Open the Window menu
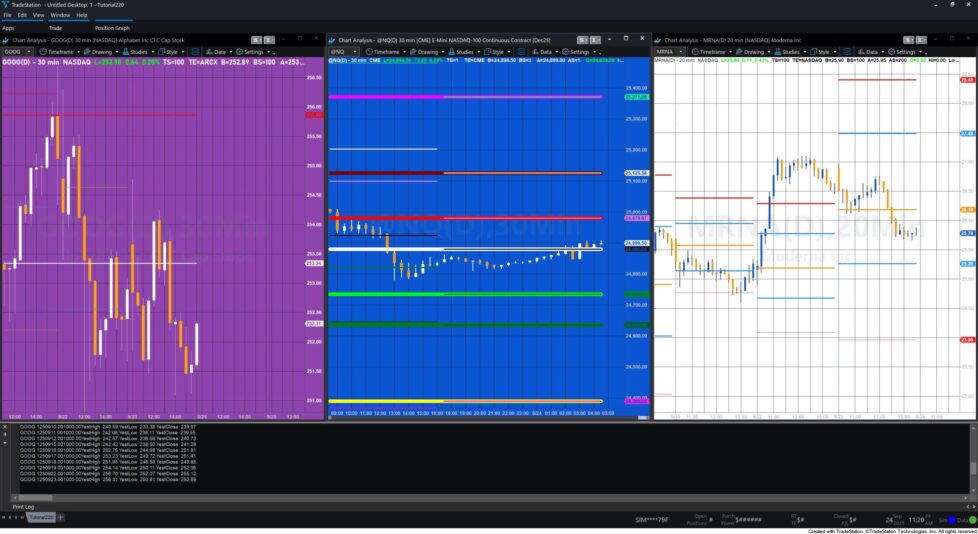This screenshot has width=978, height=534. pyautogui.click(x=60, y=15)
